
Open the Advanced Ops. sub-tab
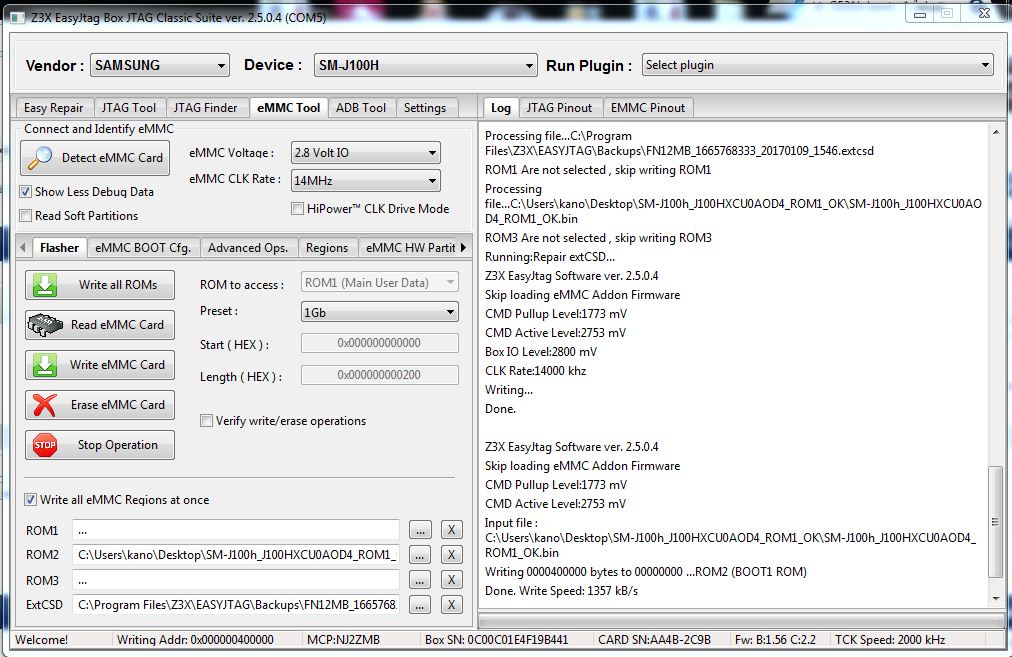pyautogui.click(x=248, y=248)
